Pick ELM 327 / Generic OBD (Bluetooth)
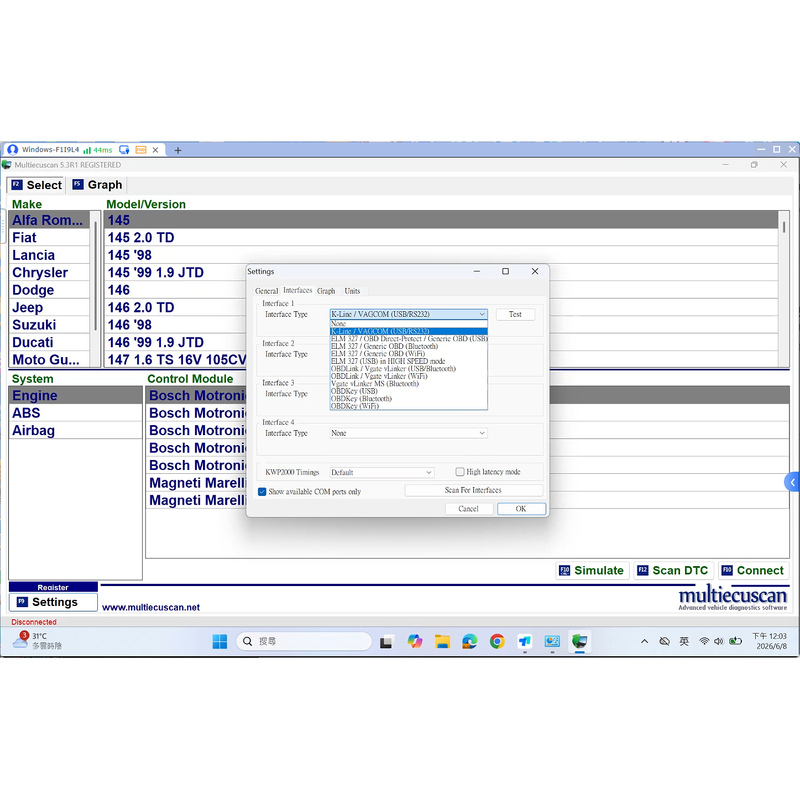The width and height of the screenshot is (800, 800). pos(408,346)
